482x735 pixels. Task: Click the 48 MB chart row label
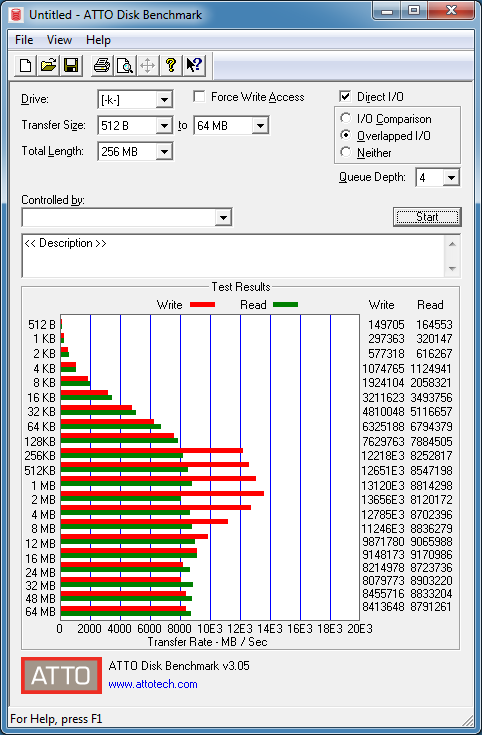click(x=41, y=599)
